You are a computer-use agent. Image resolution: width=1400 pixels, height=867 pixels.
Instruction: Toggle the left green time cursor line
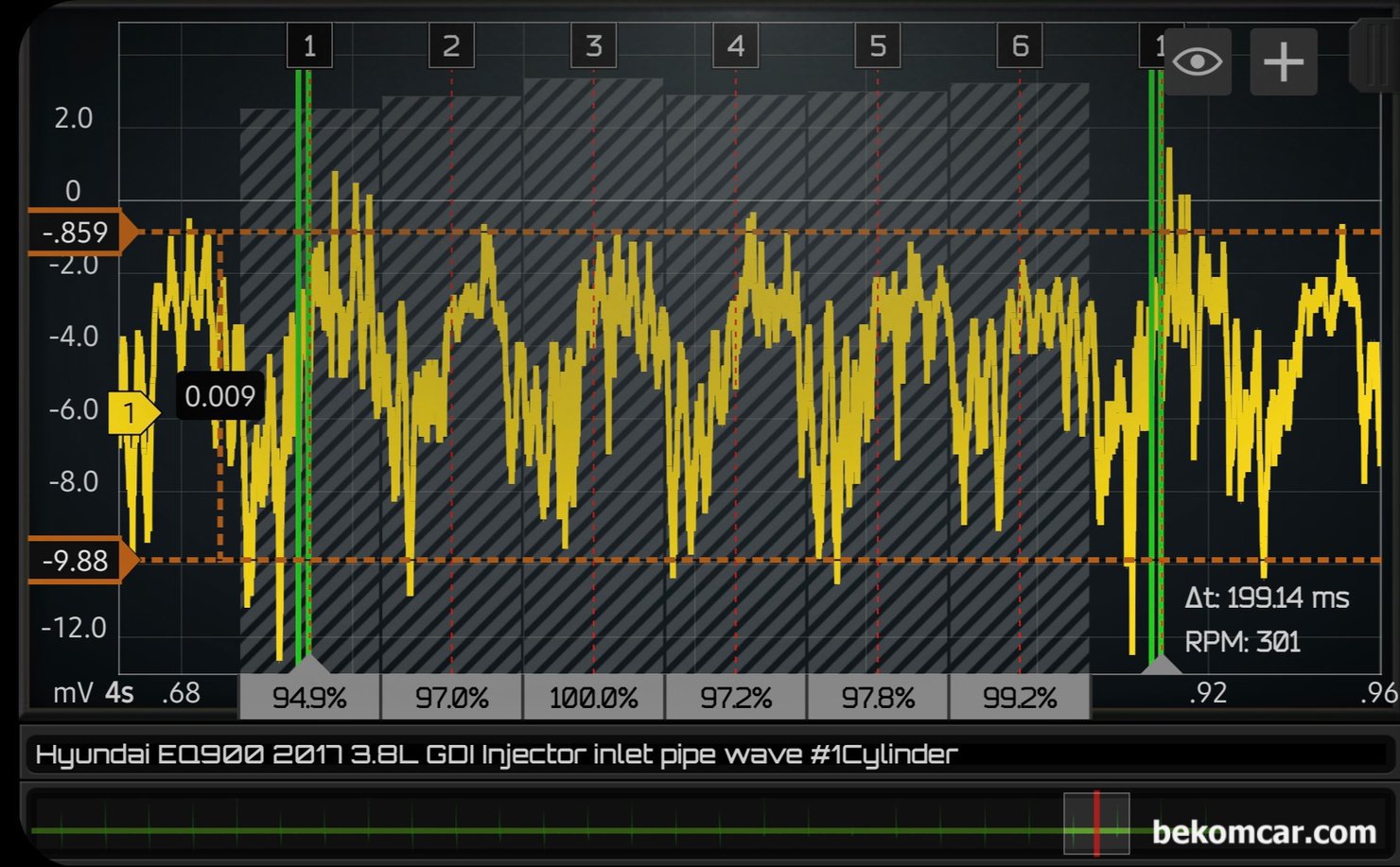[x=301, y=378]
